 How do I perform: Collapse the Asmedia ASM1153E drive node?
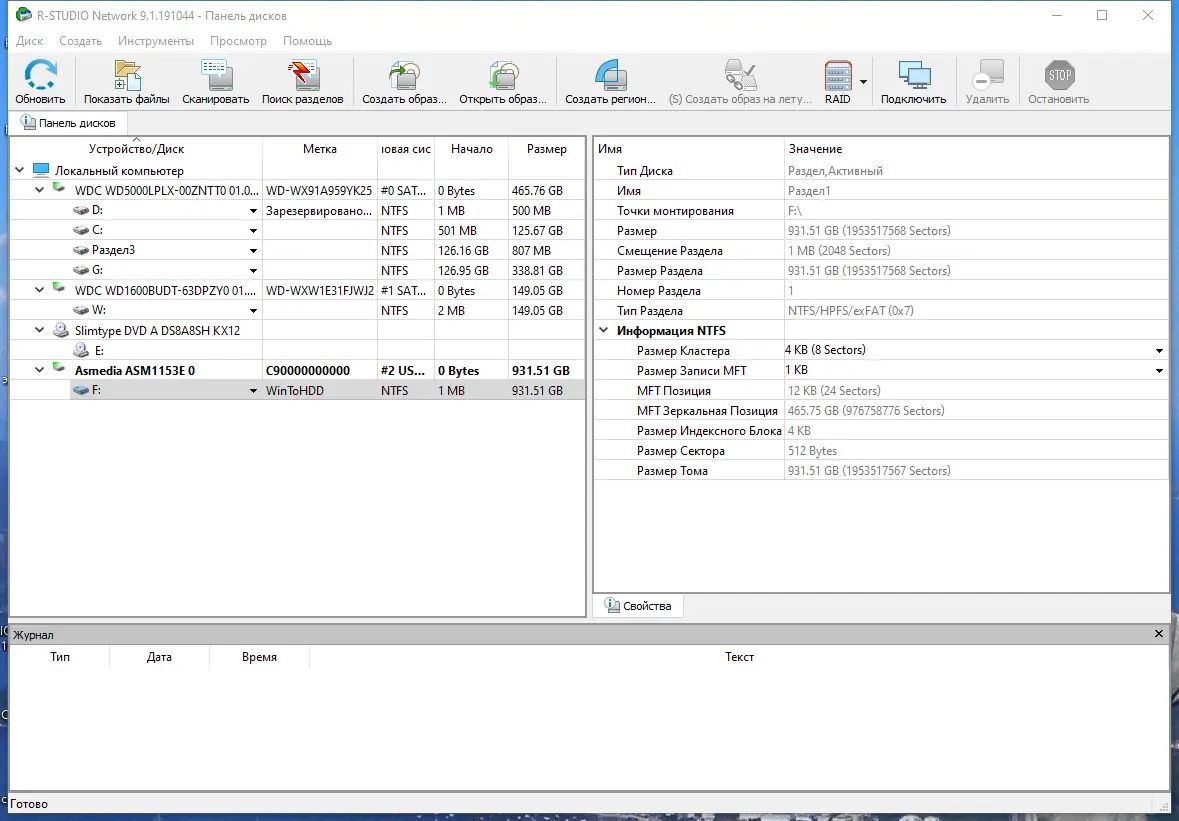(x=39, y=371)
